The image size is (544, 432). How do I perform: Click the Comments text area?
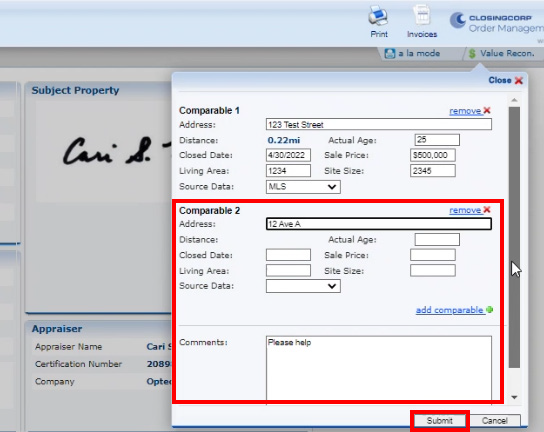click(x=379, y=369)
